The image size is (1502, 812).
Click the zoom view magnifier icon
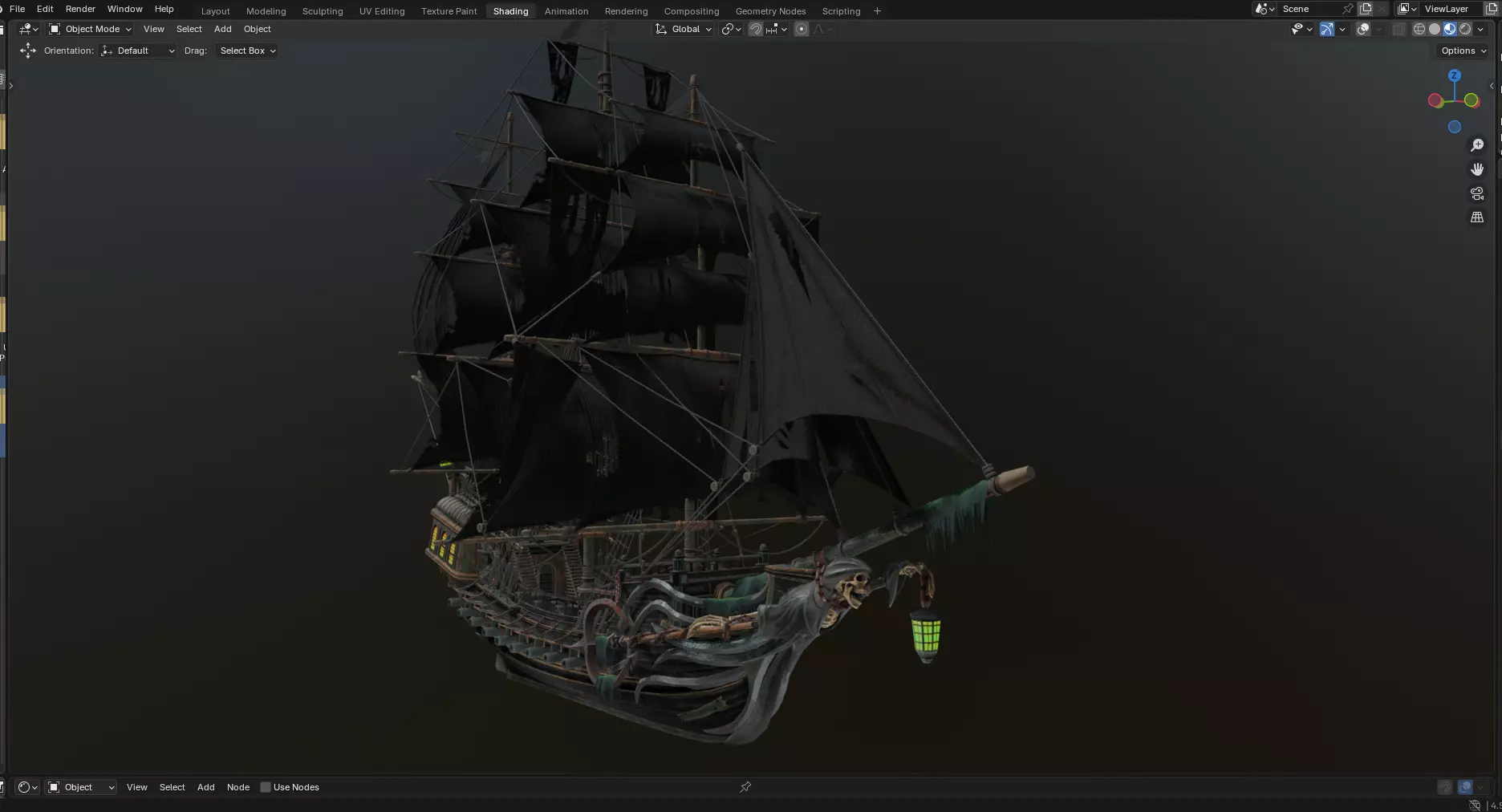point(1476,145)
